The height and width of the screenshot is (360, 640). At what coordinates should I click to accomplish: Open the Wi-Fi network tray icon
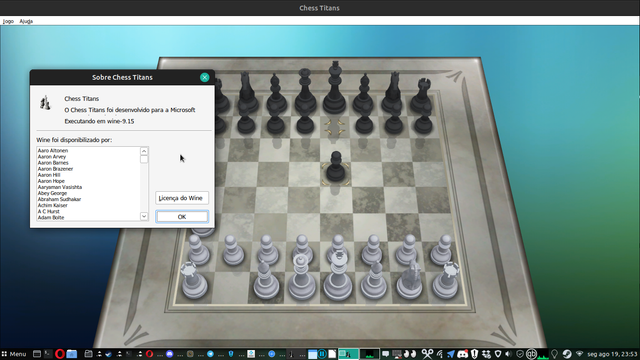tap(579, 353)
